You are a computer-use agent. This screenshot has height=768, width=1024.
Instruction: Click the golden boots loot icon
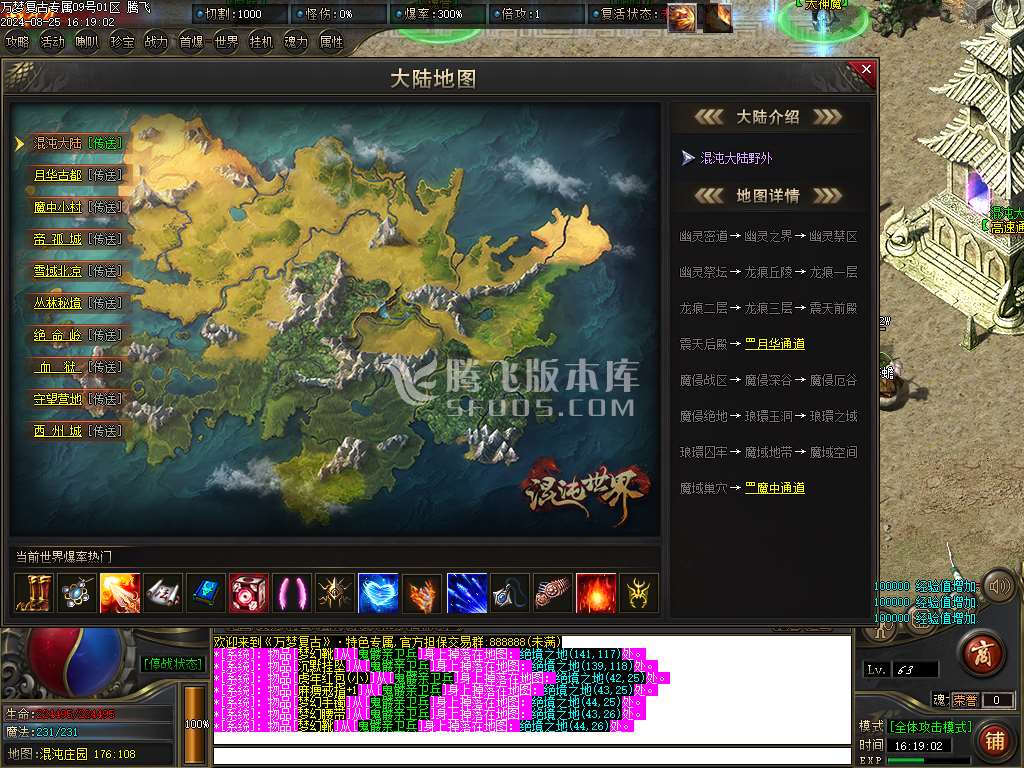pos(34,593)
